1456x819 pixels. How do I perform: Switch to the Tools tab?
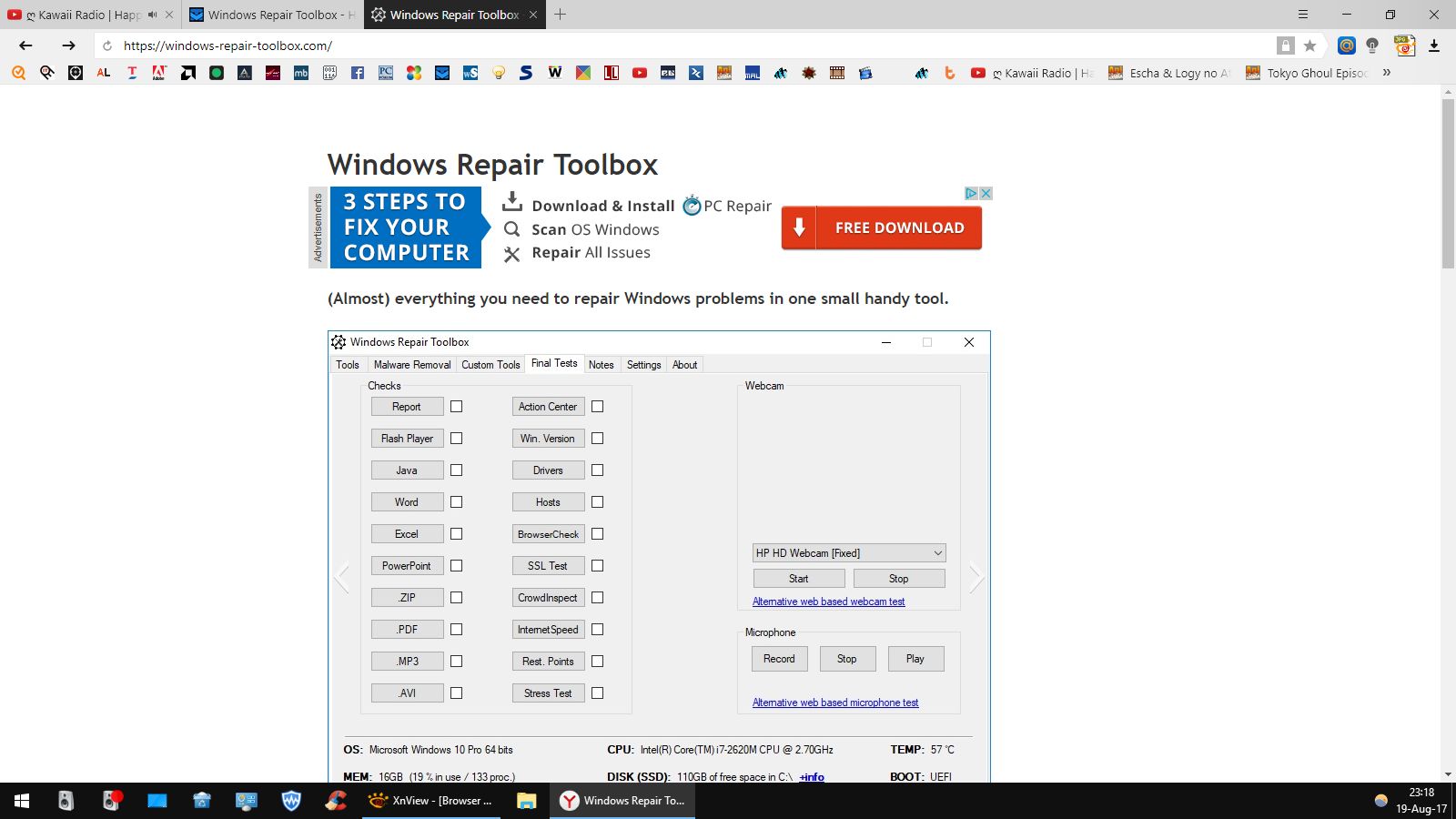click(x=348, y=365)
